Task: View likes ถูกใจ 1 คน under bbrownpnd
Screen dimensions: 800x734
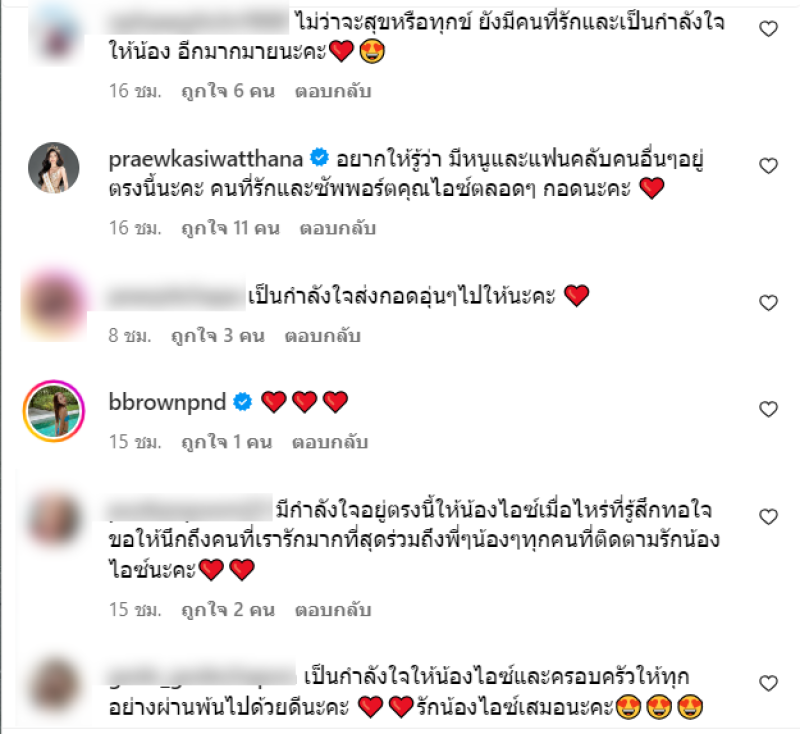Action: click(x=227, y=442)
